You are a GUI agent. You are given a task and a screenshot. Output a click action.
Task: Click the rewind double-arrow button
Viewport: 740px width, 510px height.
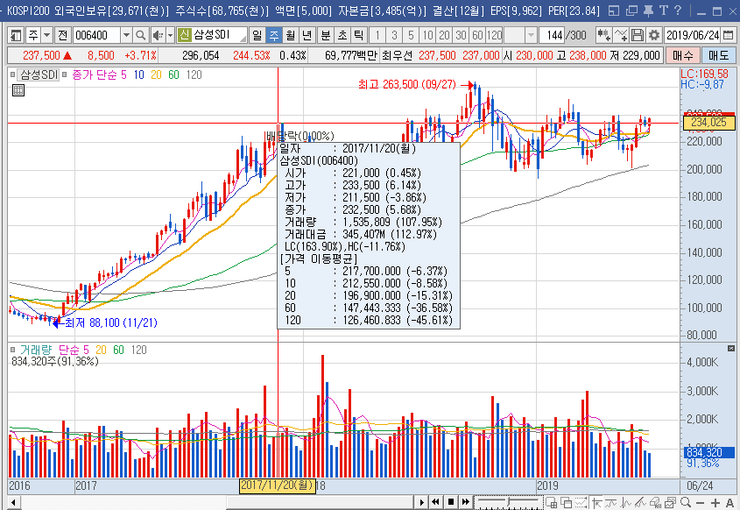436,502
